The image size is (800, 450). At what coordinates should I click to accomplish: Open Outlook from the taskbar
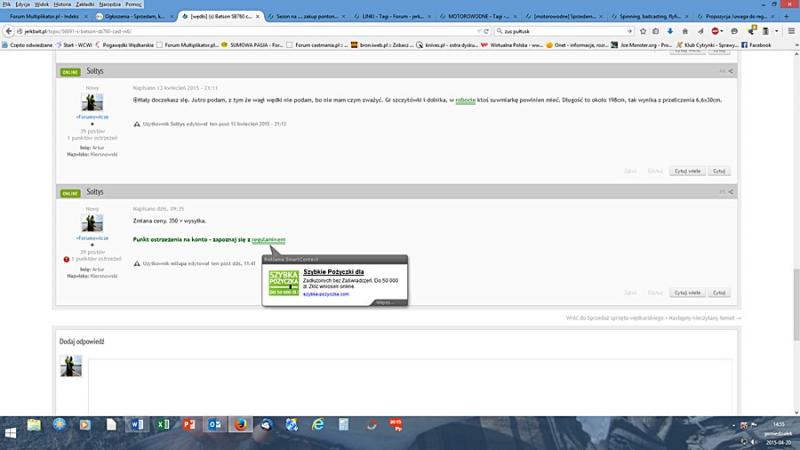click(214, 426)
